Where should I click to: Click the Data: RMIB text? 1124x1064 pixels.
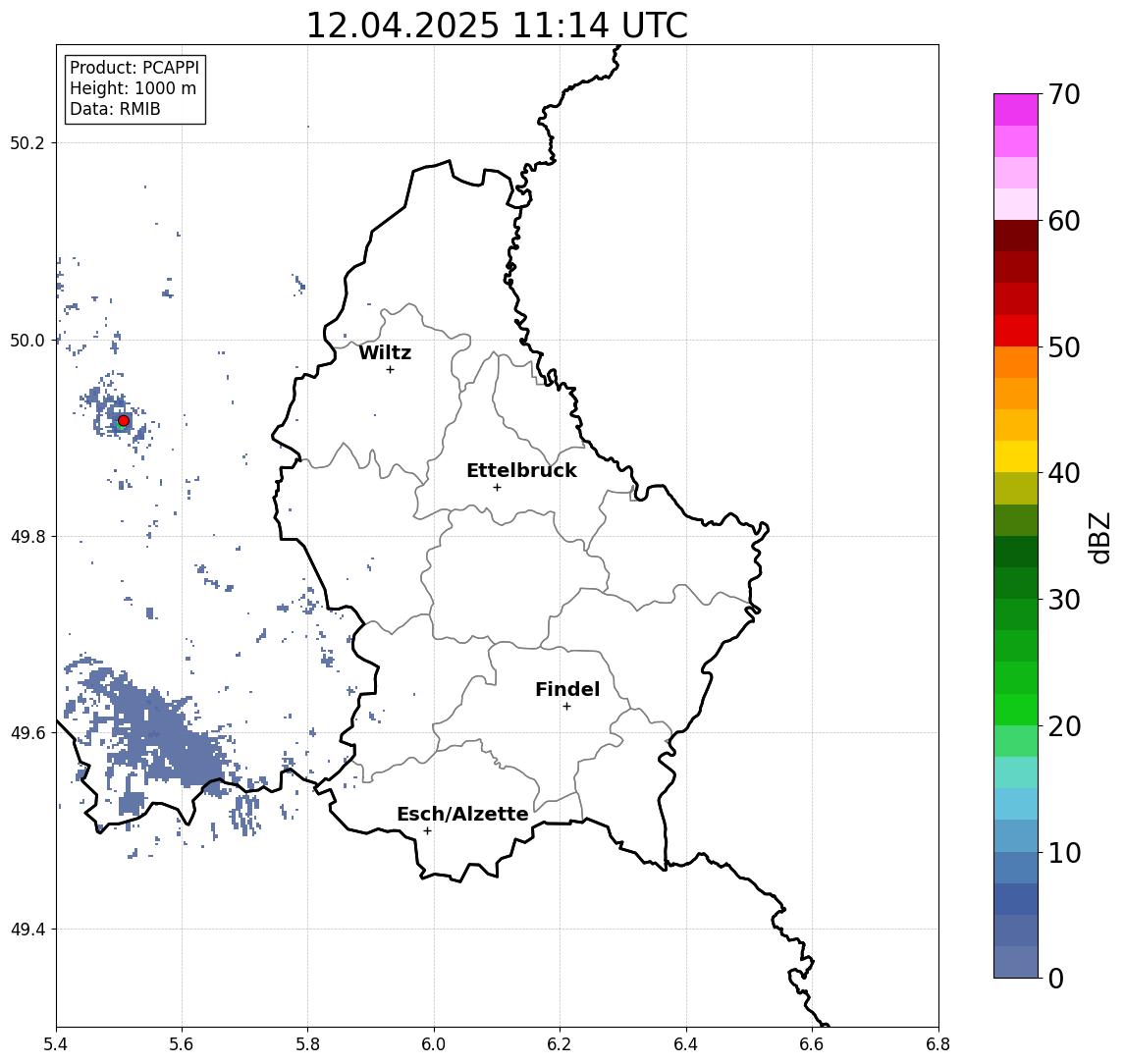pyautogui.click(x=115, y=109)
